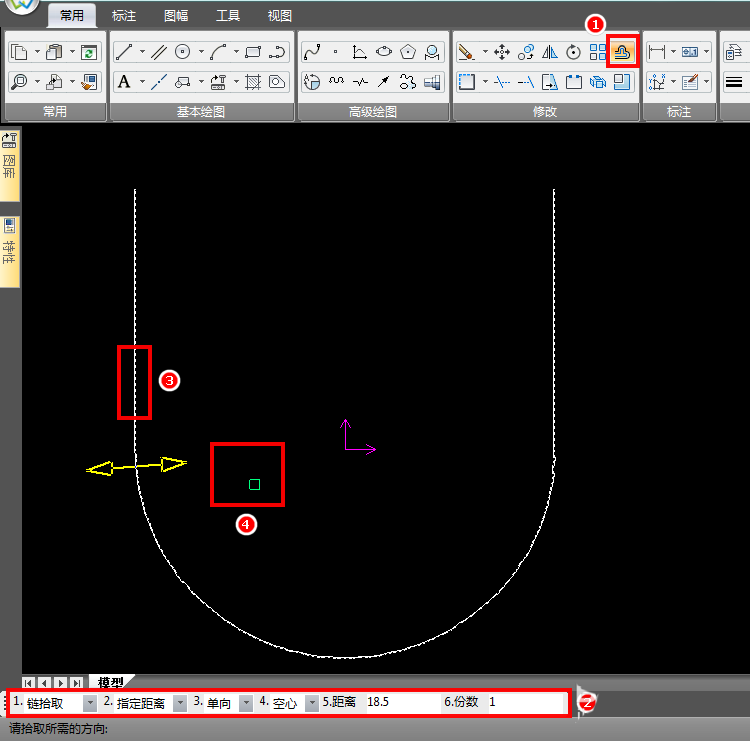
Task: Select the Coordinate dimension tool
Action: point(657,82)
